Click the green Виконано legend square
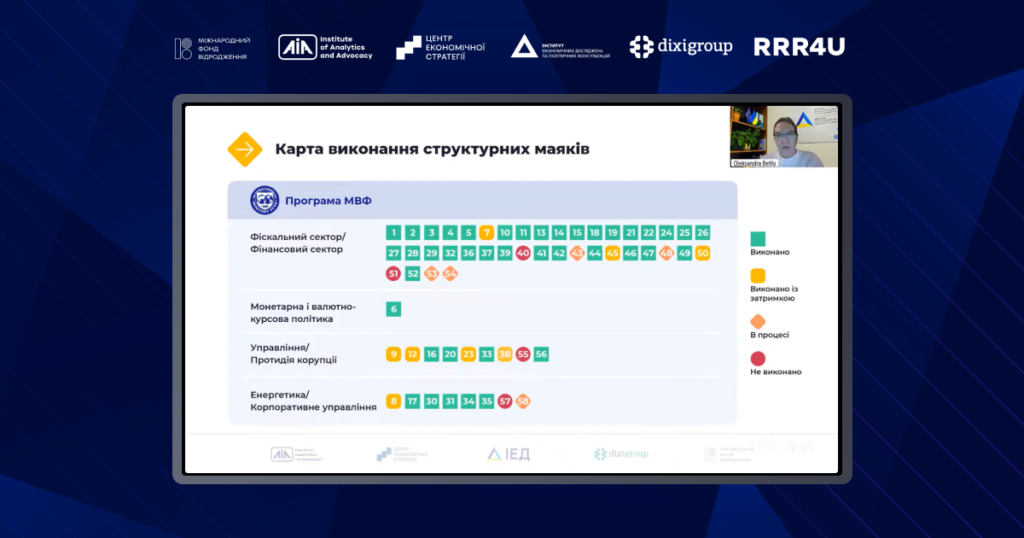This screenshot has width=1024, height=538. pyautogui.click(x=758, y=239)
